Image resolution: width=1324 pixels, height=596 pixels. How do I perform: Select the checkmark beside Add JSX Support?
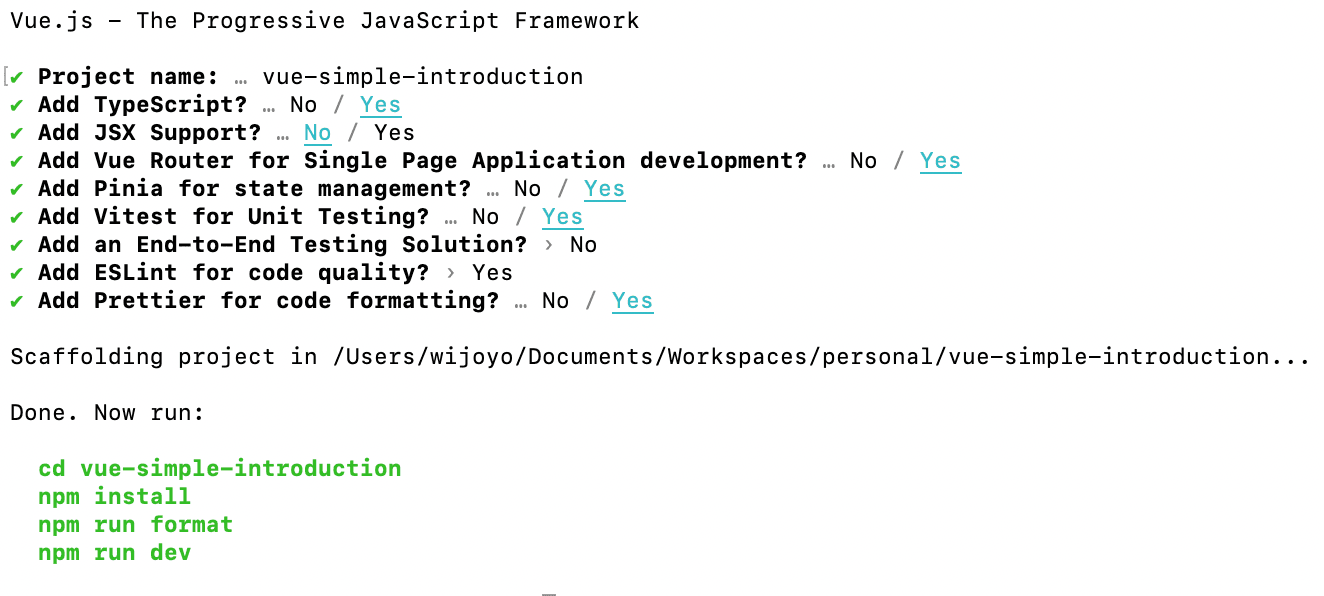click(x=17, y=133)
